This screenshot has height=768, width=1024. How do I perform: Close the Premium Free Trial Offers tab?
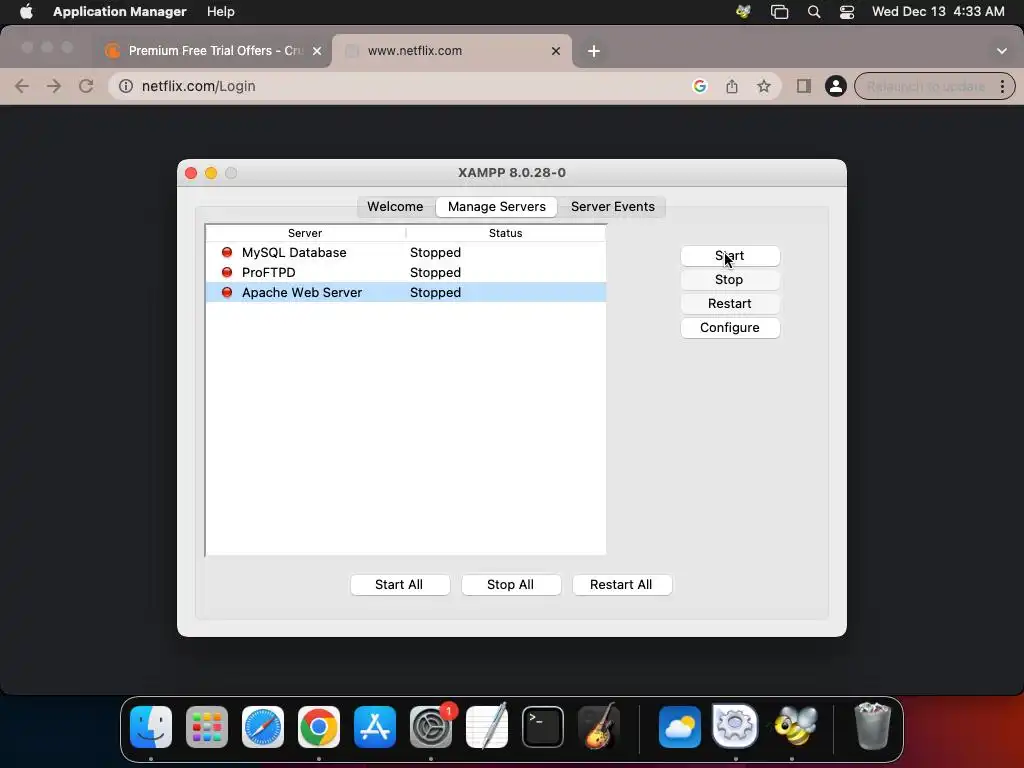317,51
